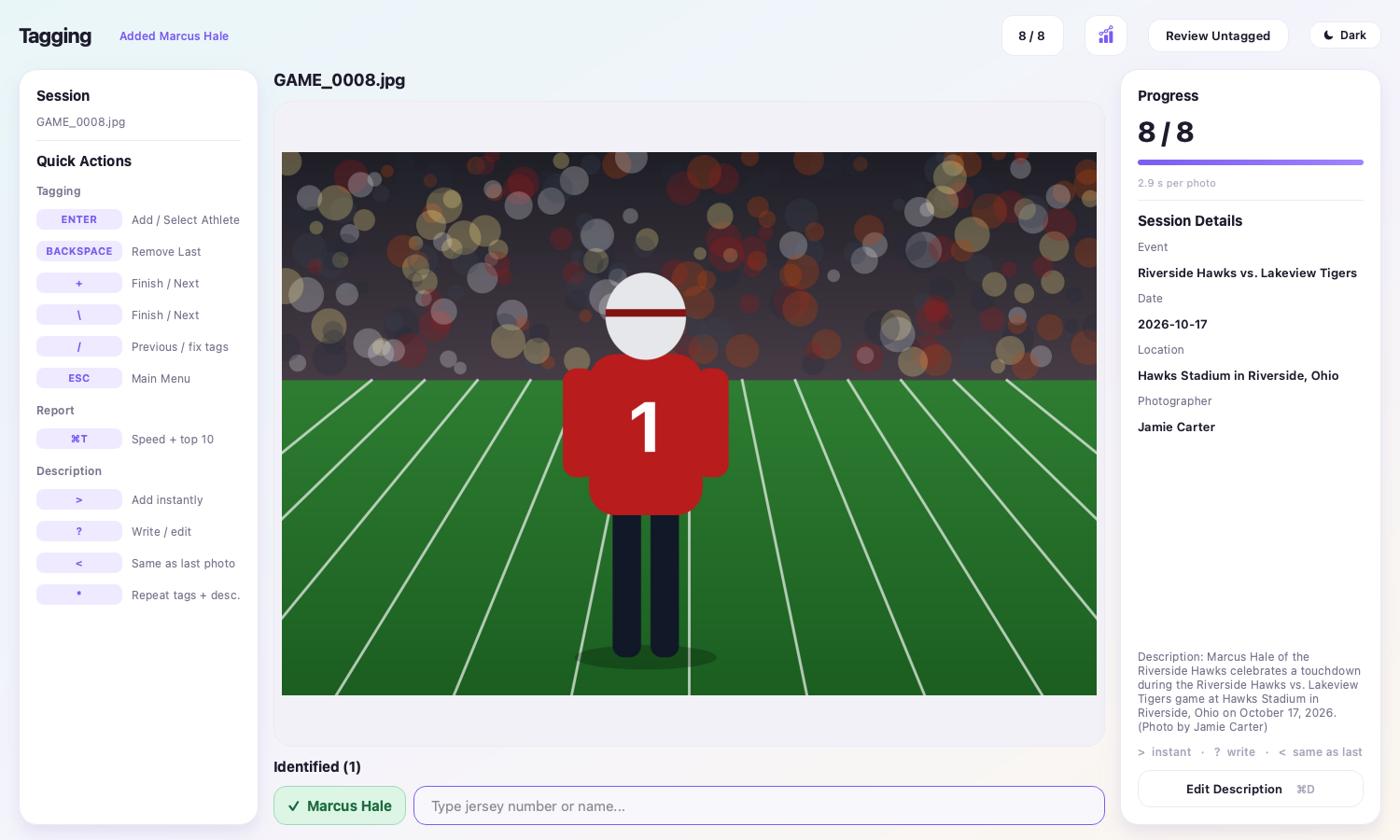Click the 8 / 8 counter in top bar
Screen dimensions: 1400x840
1032,35
